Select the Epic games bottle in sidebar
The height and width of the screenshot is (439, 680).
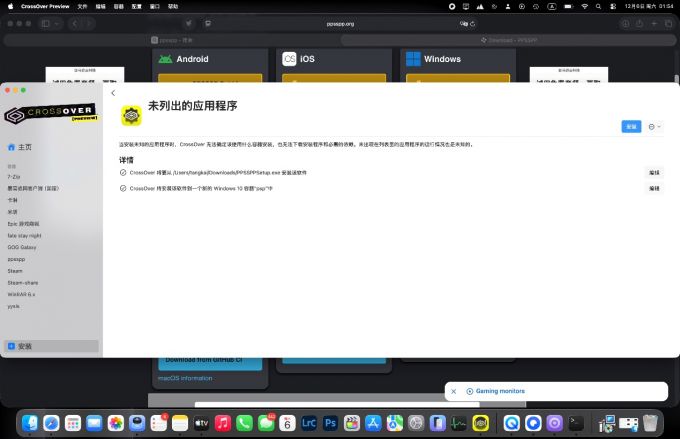(23, 224)
